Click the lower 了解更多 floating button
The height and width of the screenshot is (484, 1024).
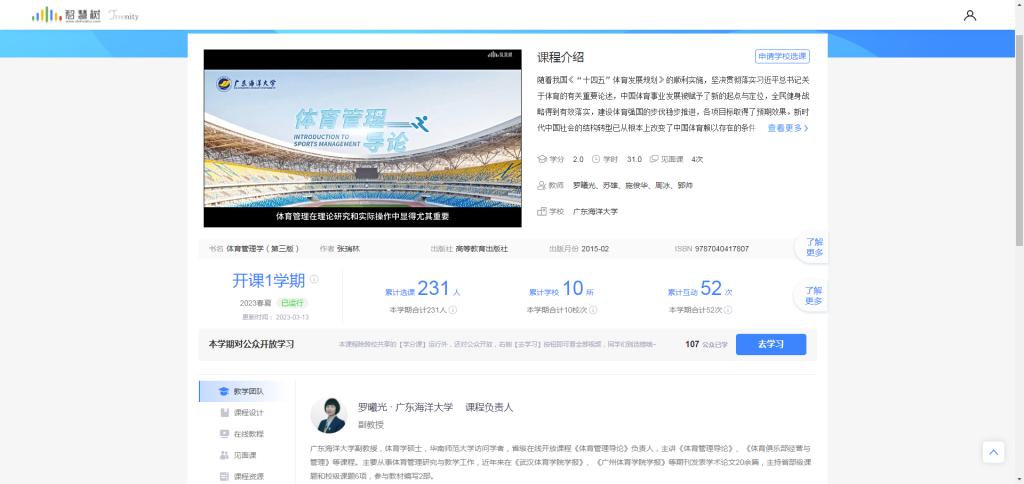(x=813, y=296)
